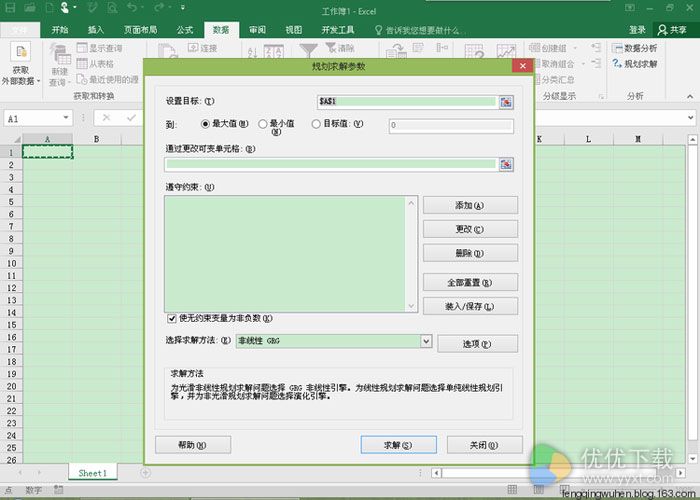
Task: Click the What-If Analysis icon
Action: [x=474, y=51]
